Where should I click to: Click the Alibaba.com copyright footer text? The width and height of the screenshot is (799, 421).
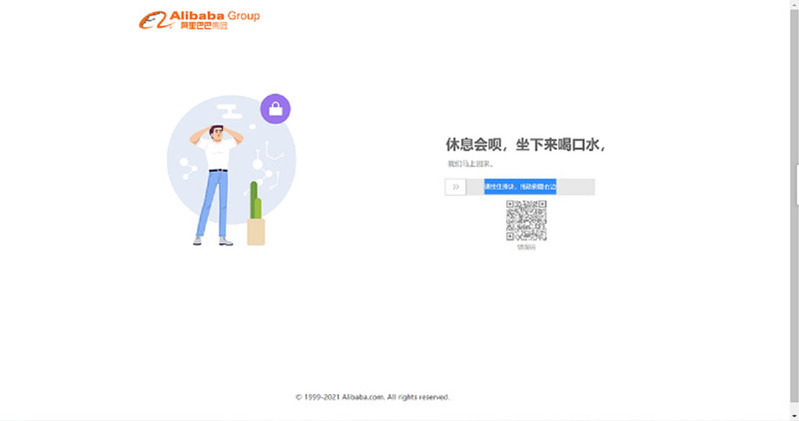(x=372, y=397)
